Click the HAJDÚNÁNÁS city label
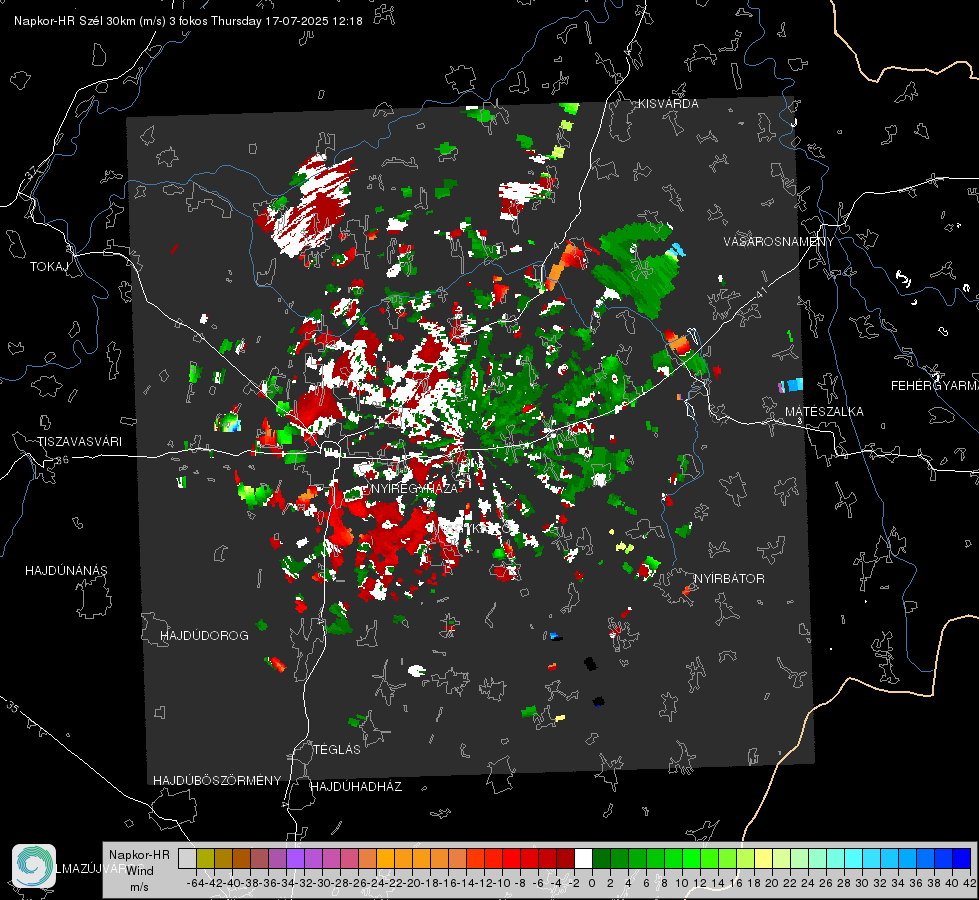The image size is (979, 900). 66,571
